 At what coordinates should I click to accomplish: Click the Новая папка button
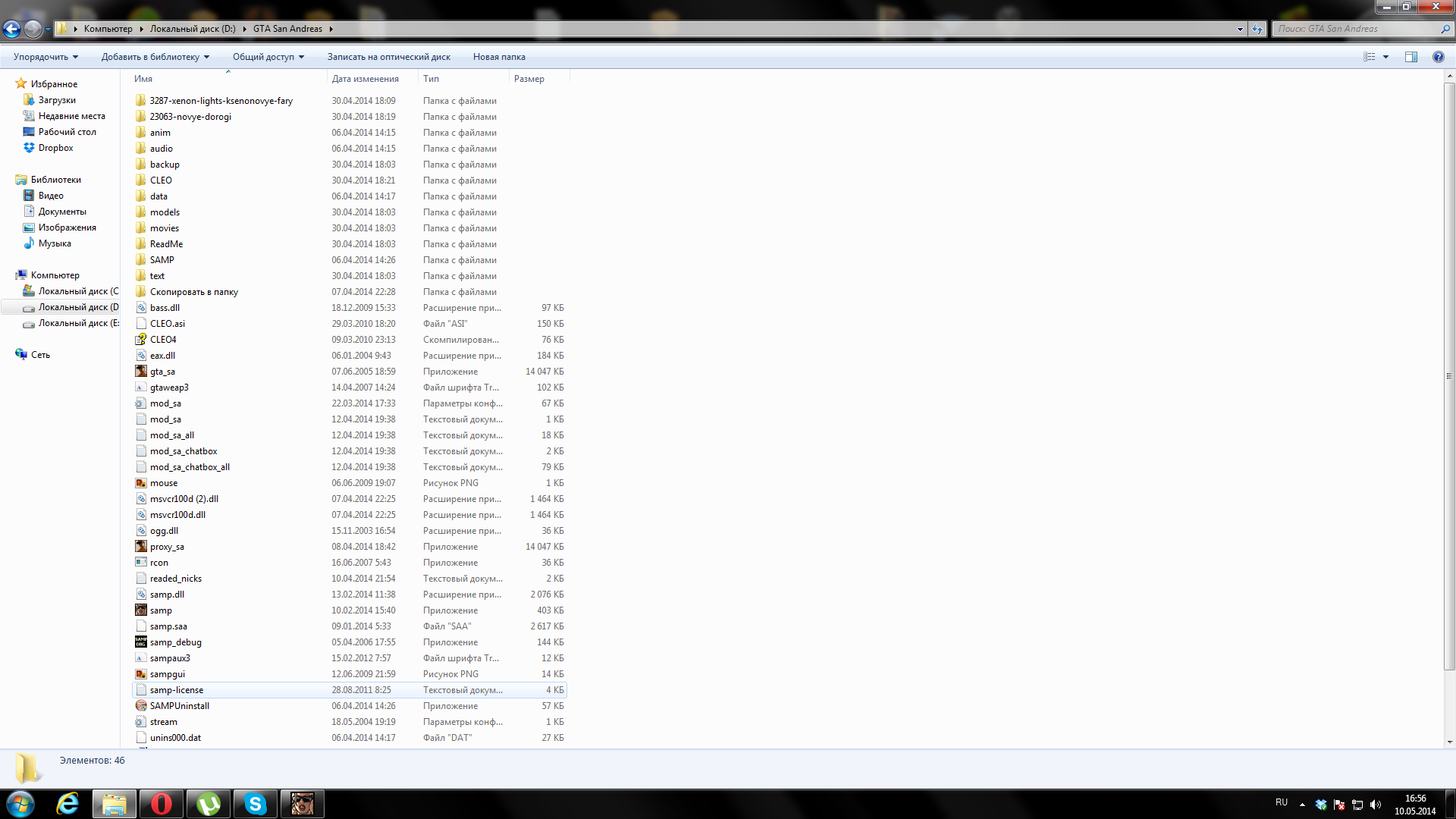click(x=498, y=57)
